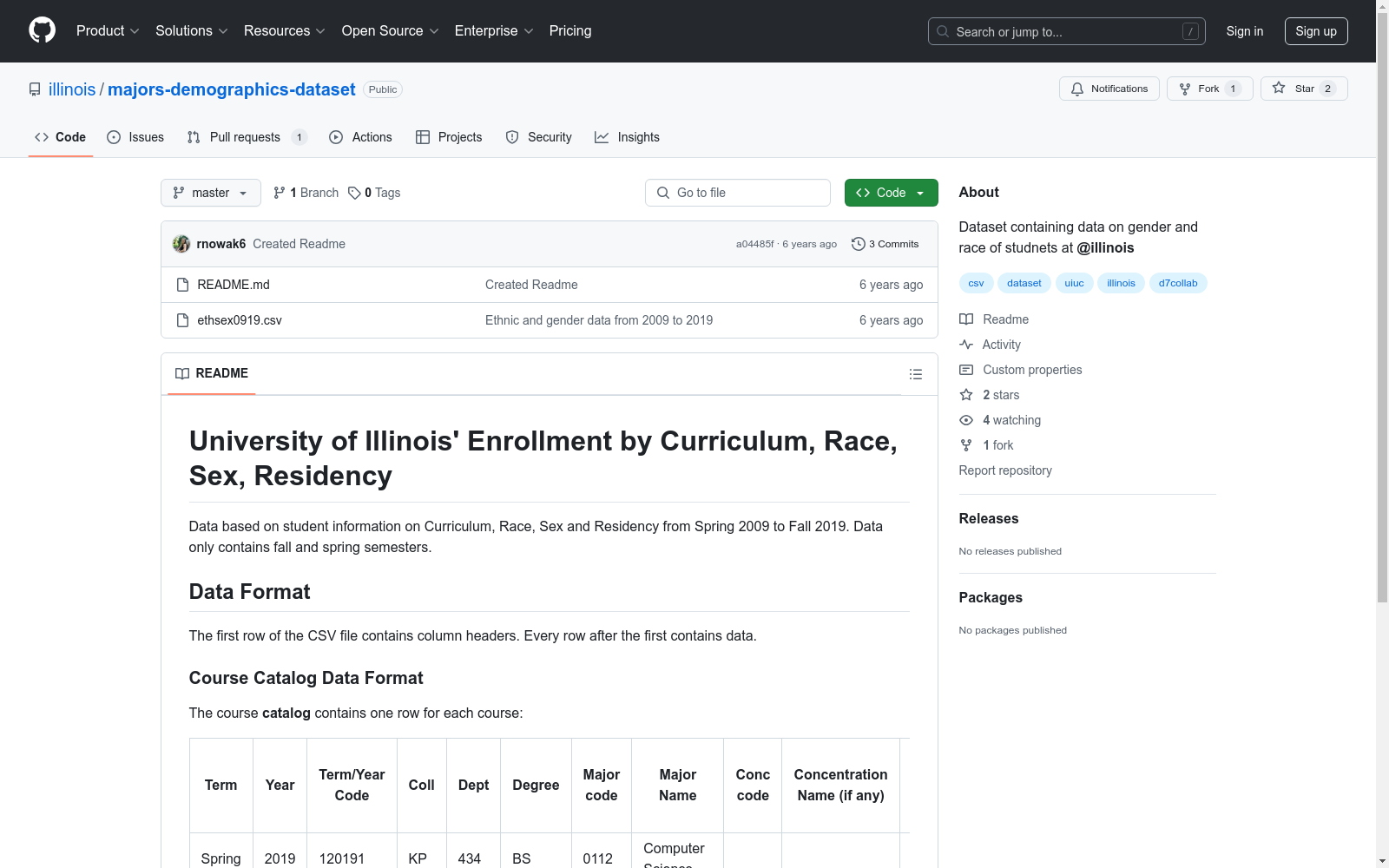Click the GitHub logo icon
Viewport: 1389px width, 868px height.
[x=42, y=30]
